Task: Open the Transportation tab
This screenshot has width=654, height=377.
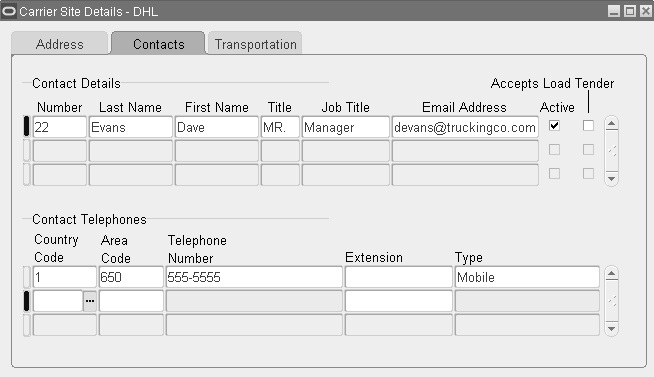Action: click(x=255, y=43)
